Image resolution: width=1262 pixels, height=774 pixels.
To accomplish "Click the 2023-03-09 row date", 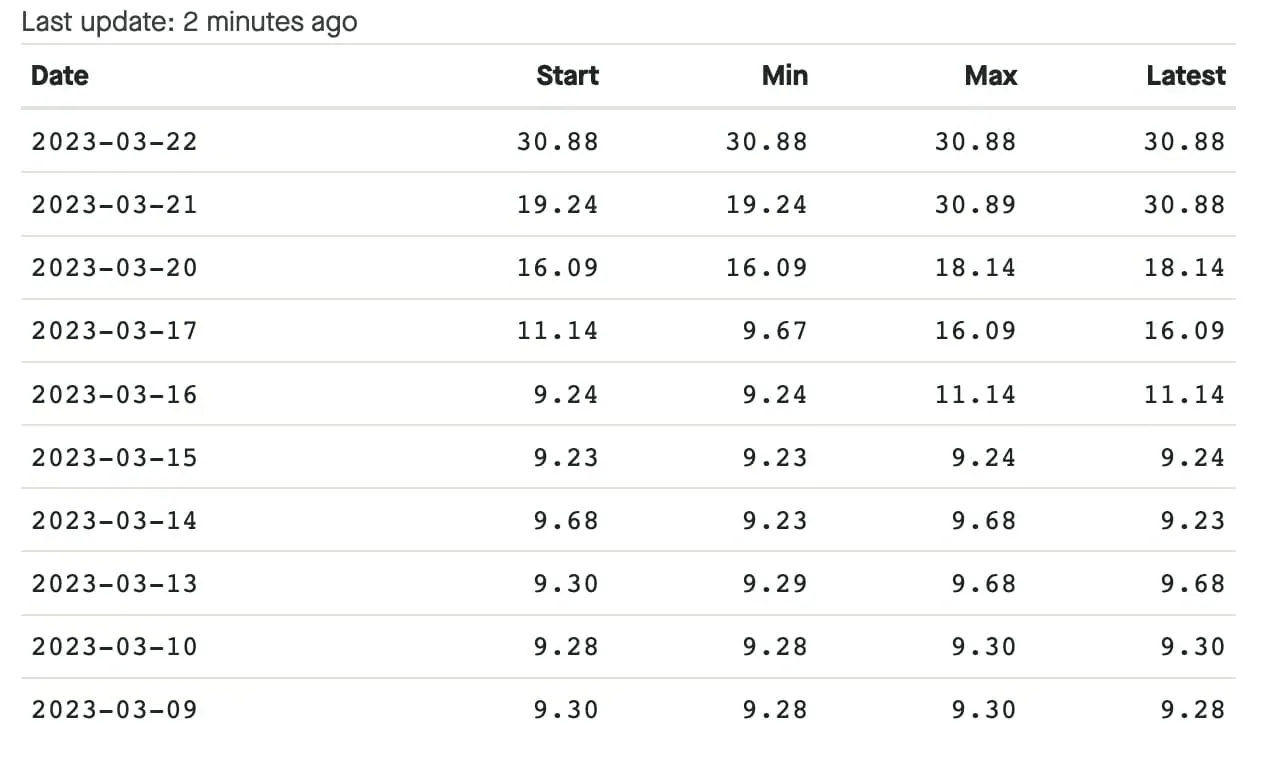I will [114, 710].
